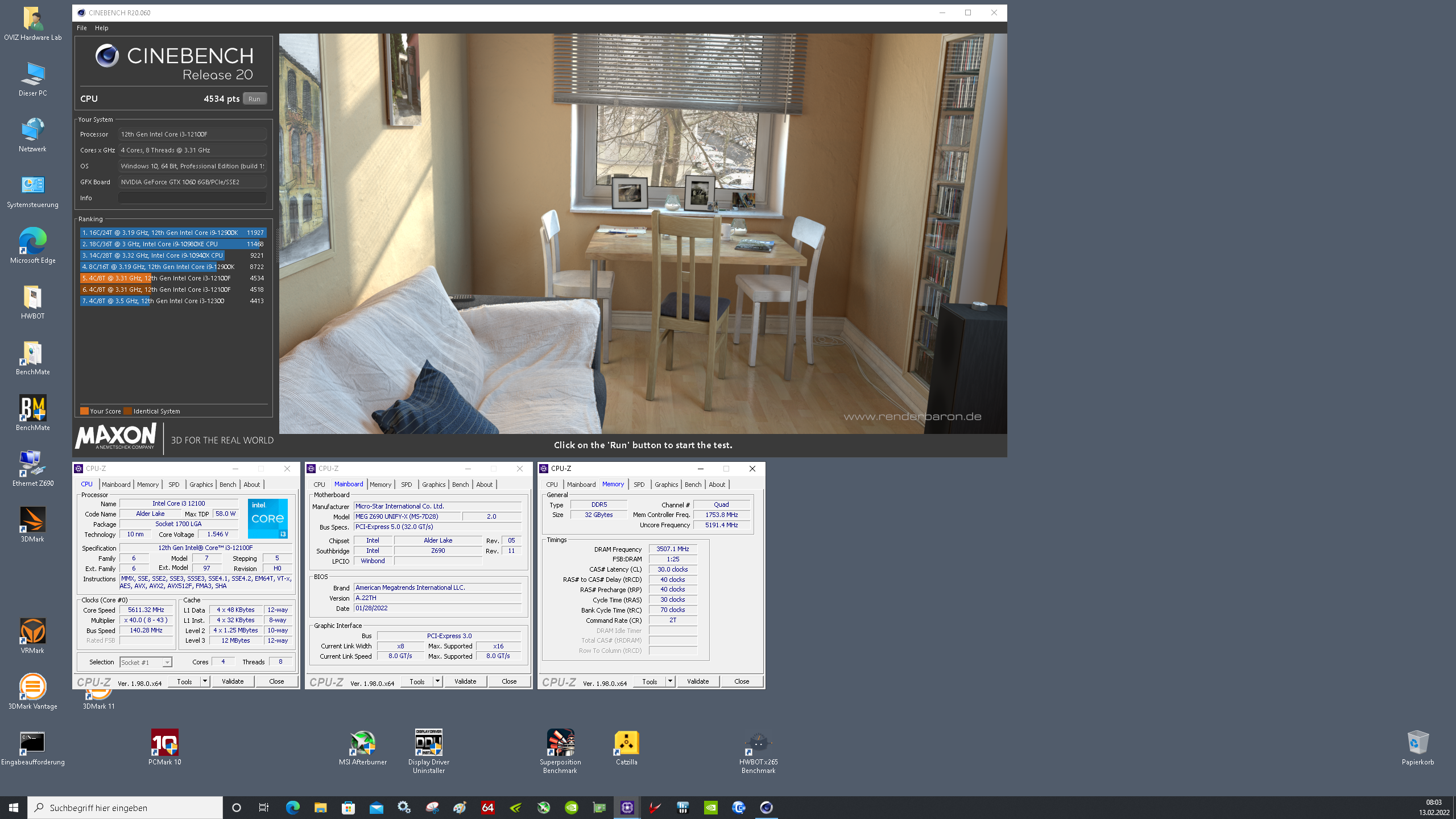This screenshot has height=819, width=1456.
Task: Click DRAM Frequency value 3507.1 MHz
Action: (673, 549)
